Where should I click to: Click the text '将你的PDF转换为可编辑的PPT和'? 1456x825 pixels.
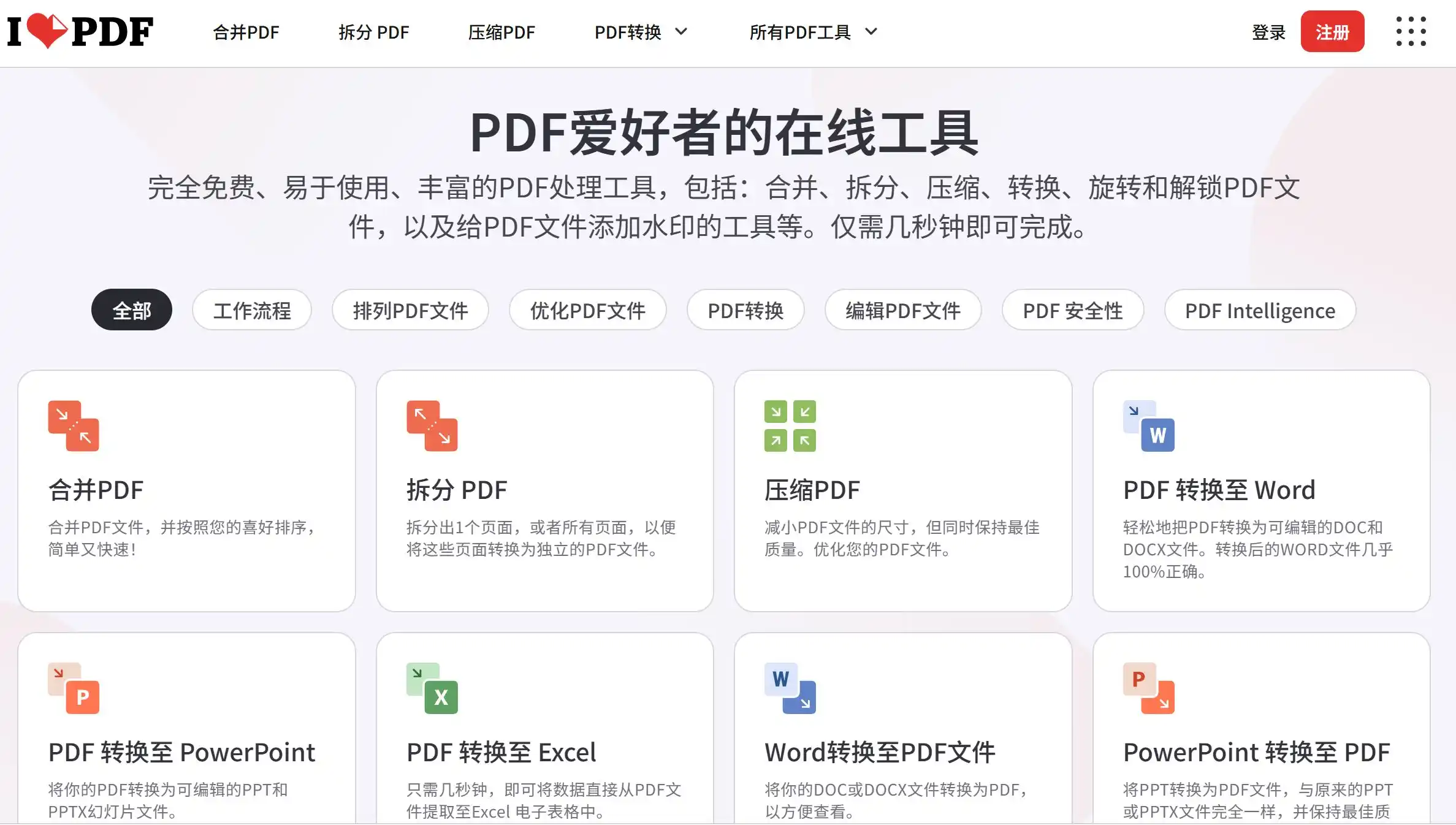pyautogui.click(x=168, y=789)
